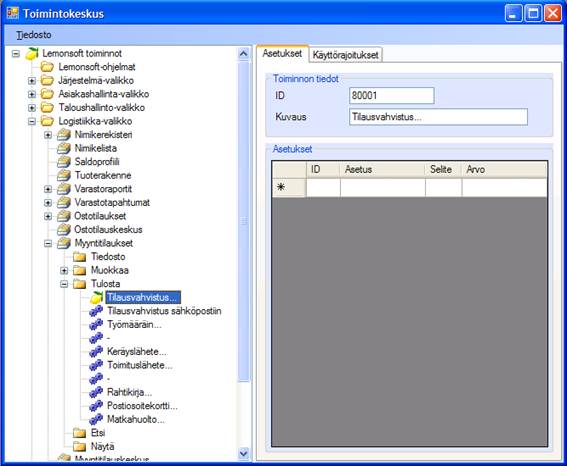Click the lemon icon beside Tilausvahvistus...
567x466 pixels.
(96, 298)
